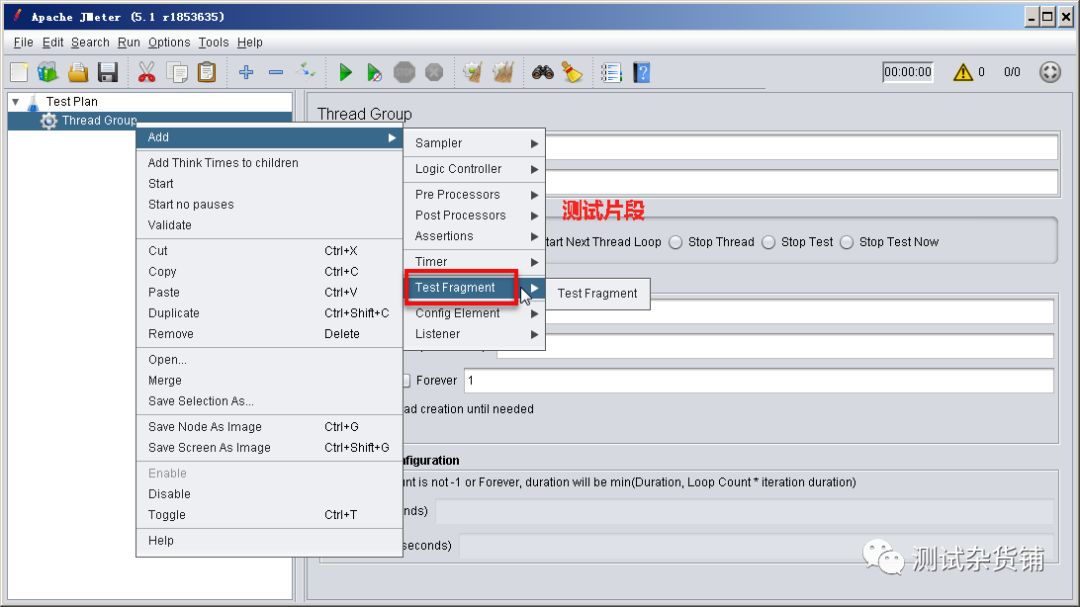This screenshot has width=1080, height=607.
Task: Select the Stop Test radio button
Action: point(769,242)
